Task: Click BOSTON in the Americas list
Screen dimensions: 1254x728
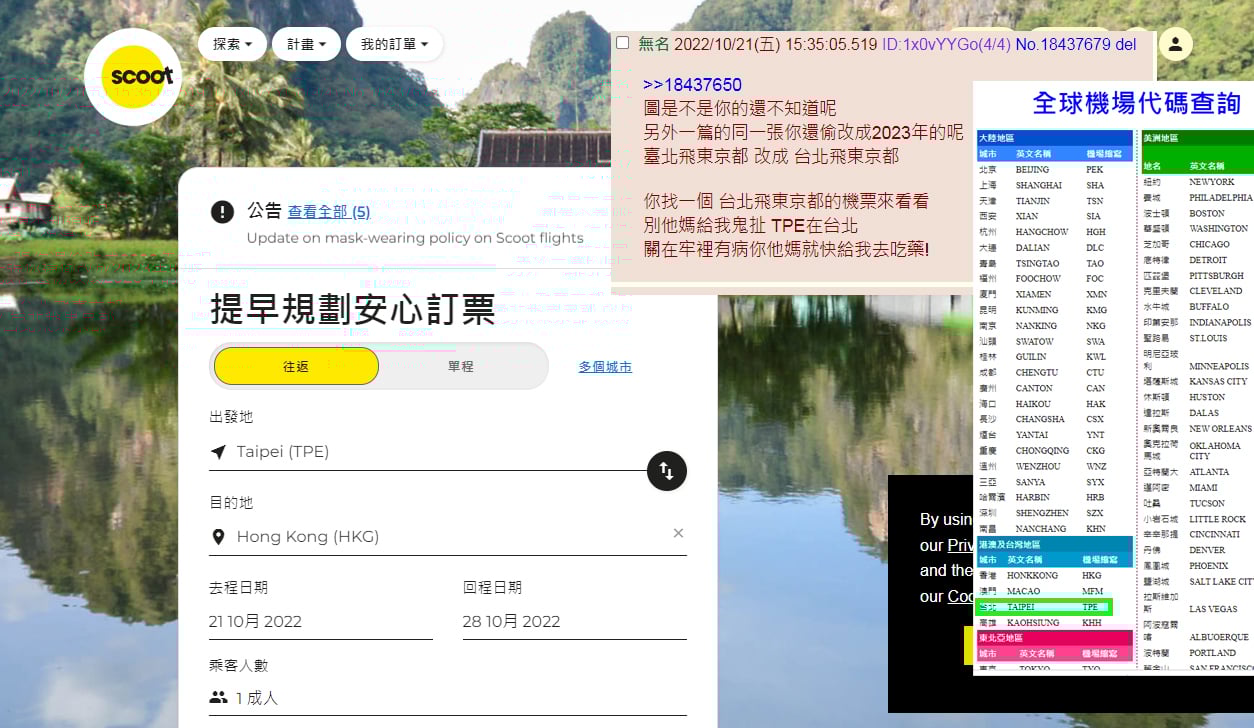Action: tap(1206, 213)
